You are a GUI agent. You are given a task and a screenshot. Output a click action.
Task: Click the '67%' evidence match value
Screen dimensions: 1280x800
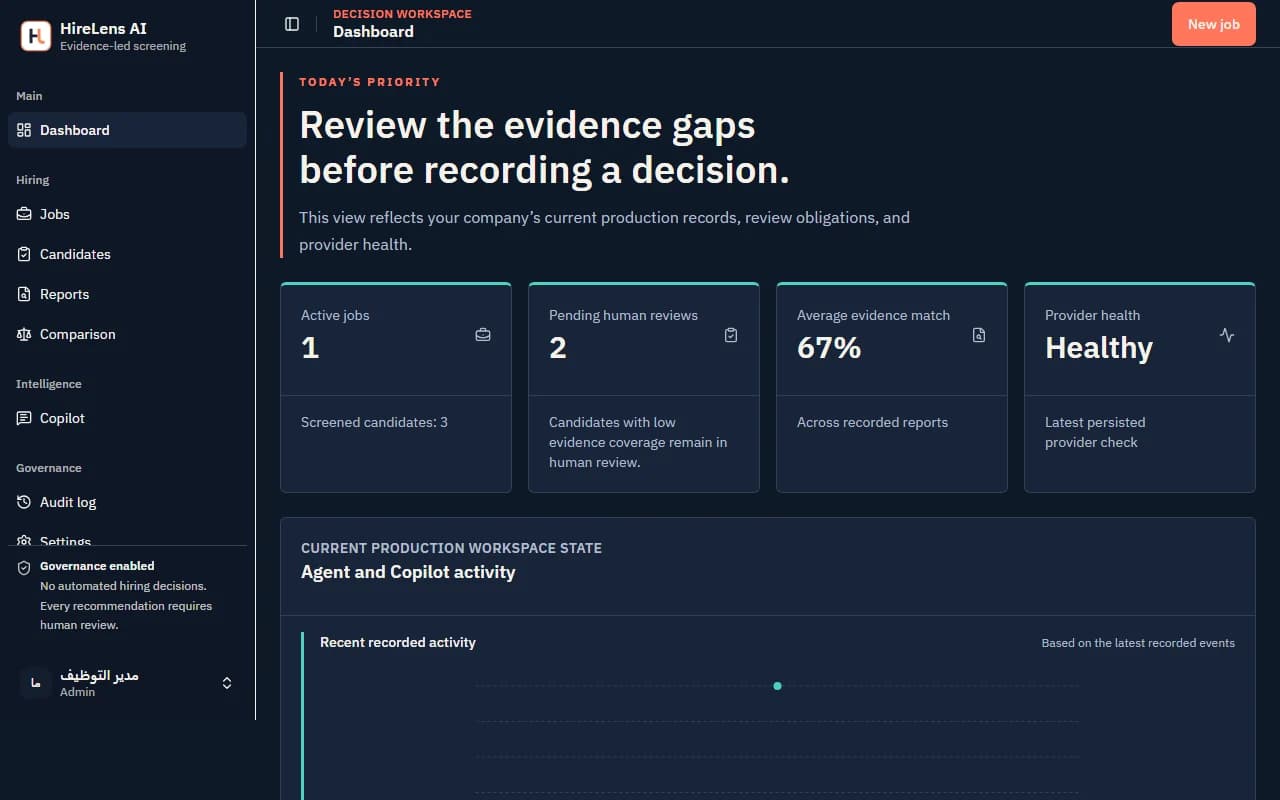click(829, 348)
